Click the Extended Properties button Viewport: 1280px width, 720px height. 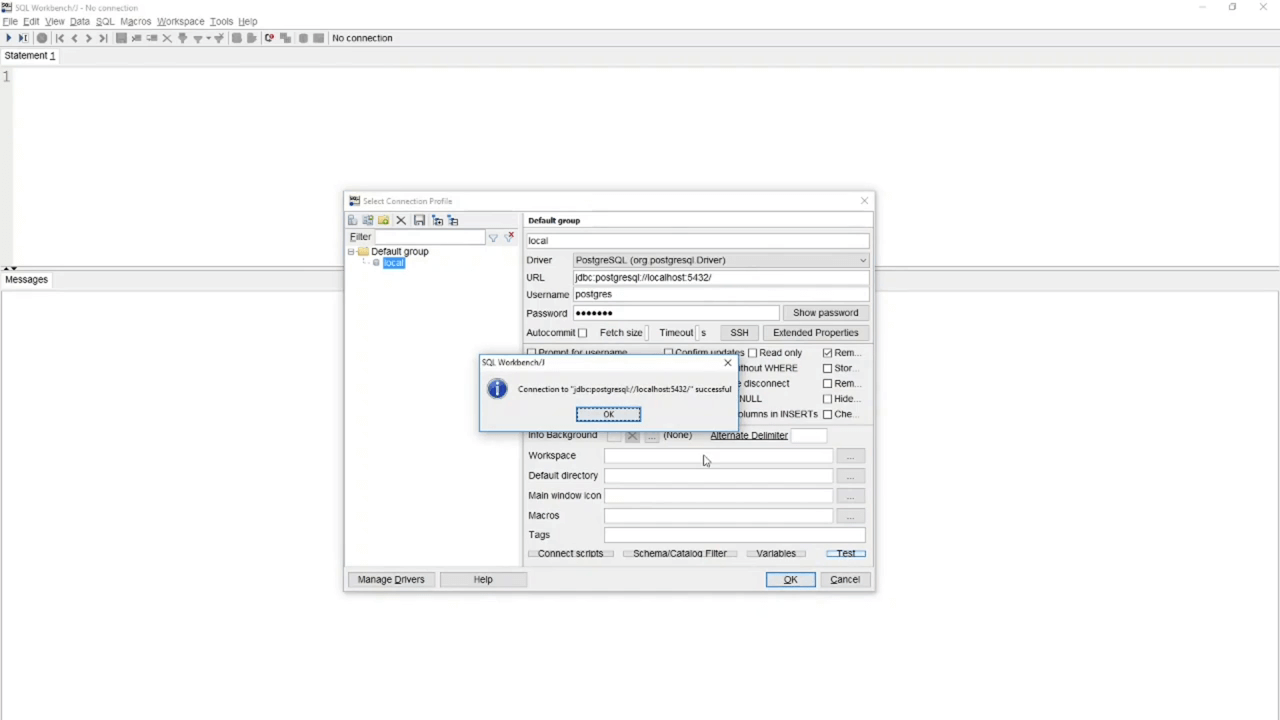click(x=815, y=333)
